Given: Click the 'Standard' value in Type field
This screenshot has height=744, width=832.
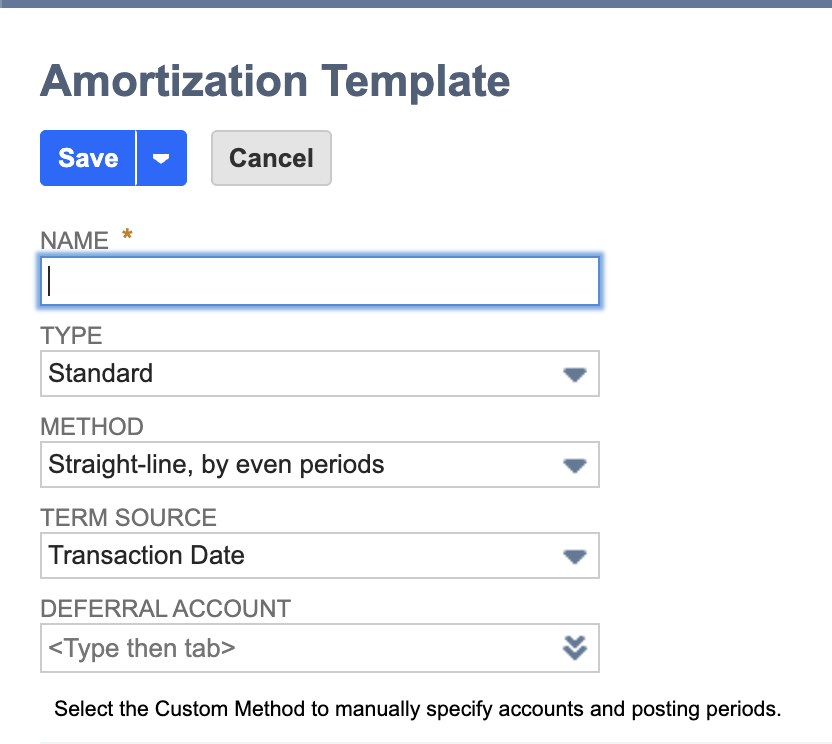Looking at the screenshot, I should coord(101,373).
